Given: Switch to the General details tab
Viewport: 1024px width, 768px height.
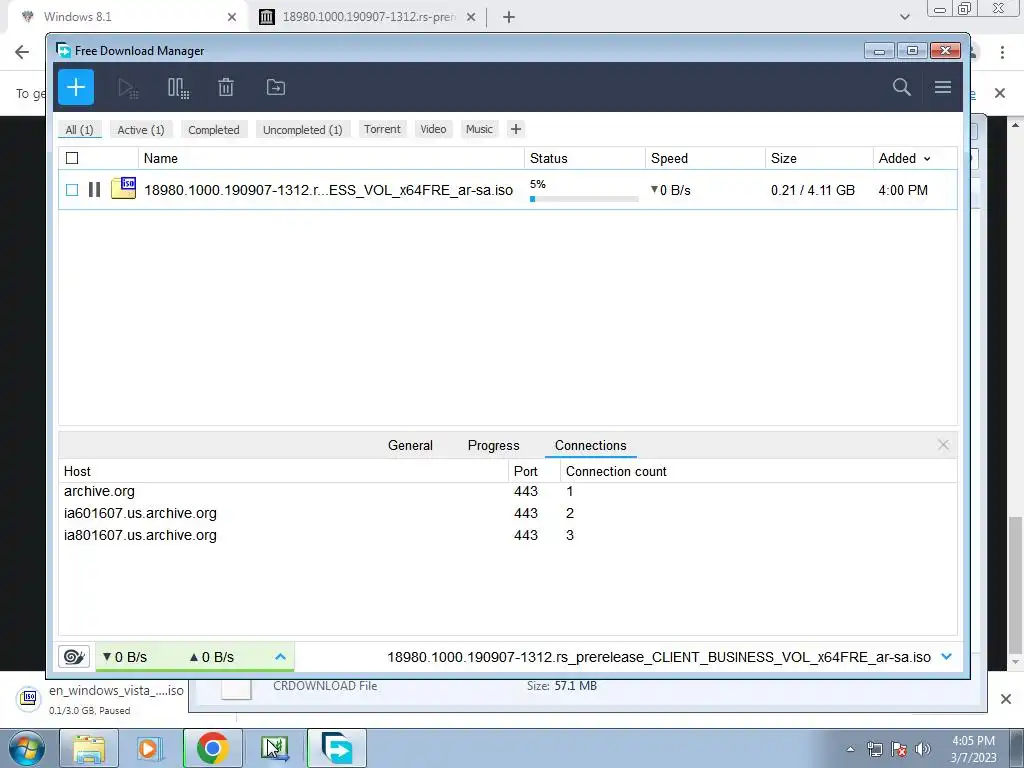Looking at the screenshot, I should tap(410, 445).
